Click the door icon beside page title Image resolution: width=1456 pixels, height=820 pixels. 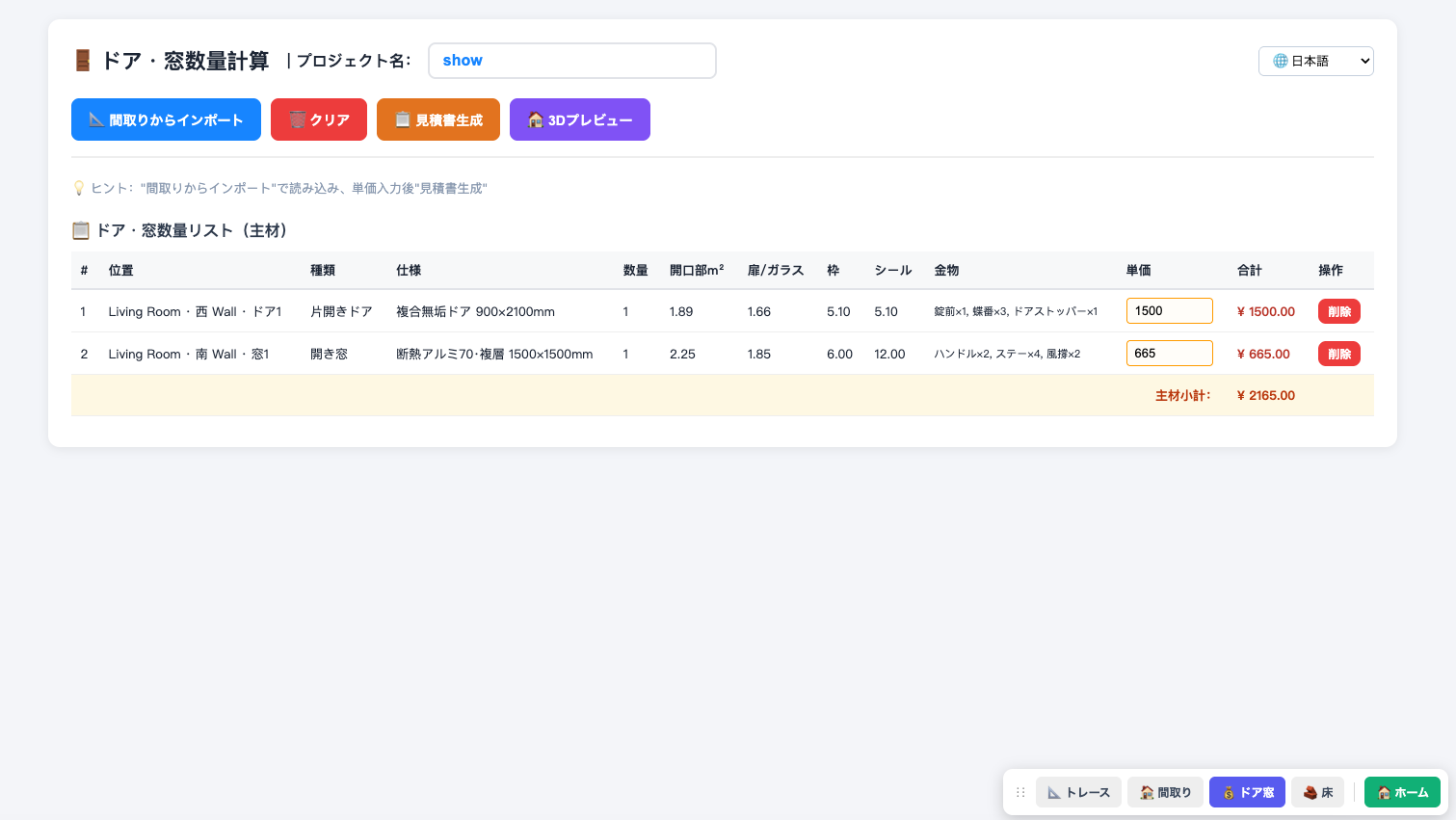click(x=83, y=61)
